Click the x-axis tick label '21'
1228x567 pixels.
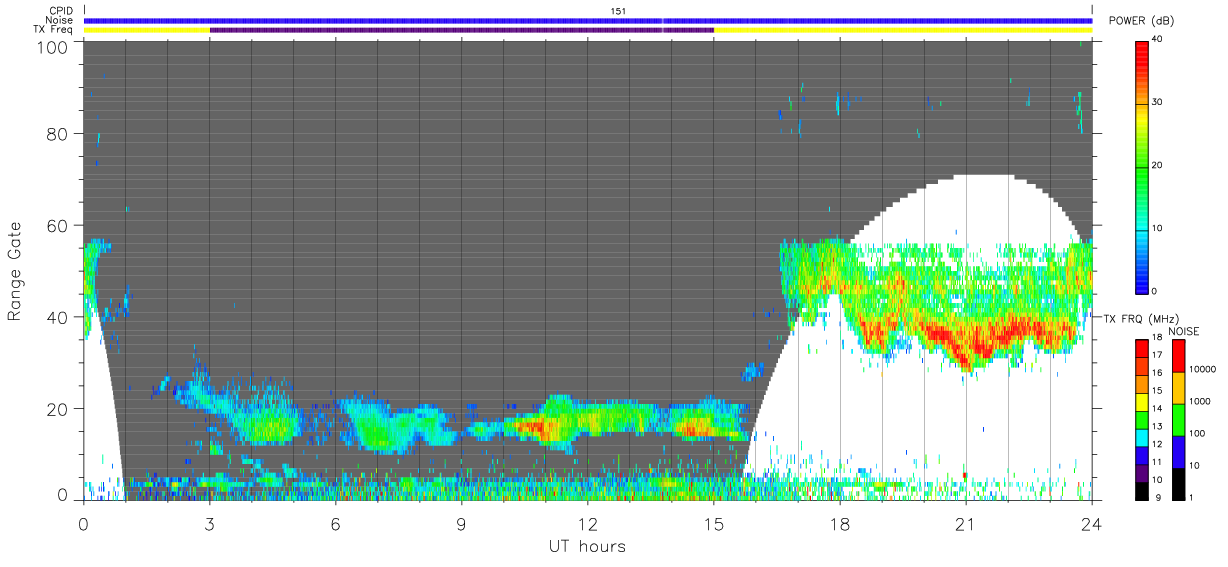click(x=965, y=524)
